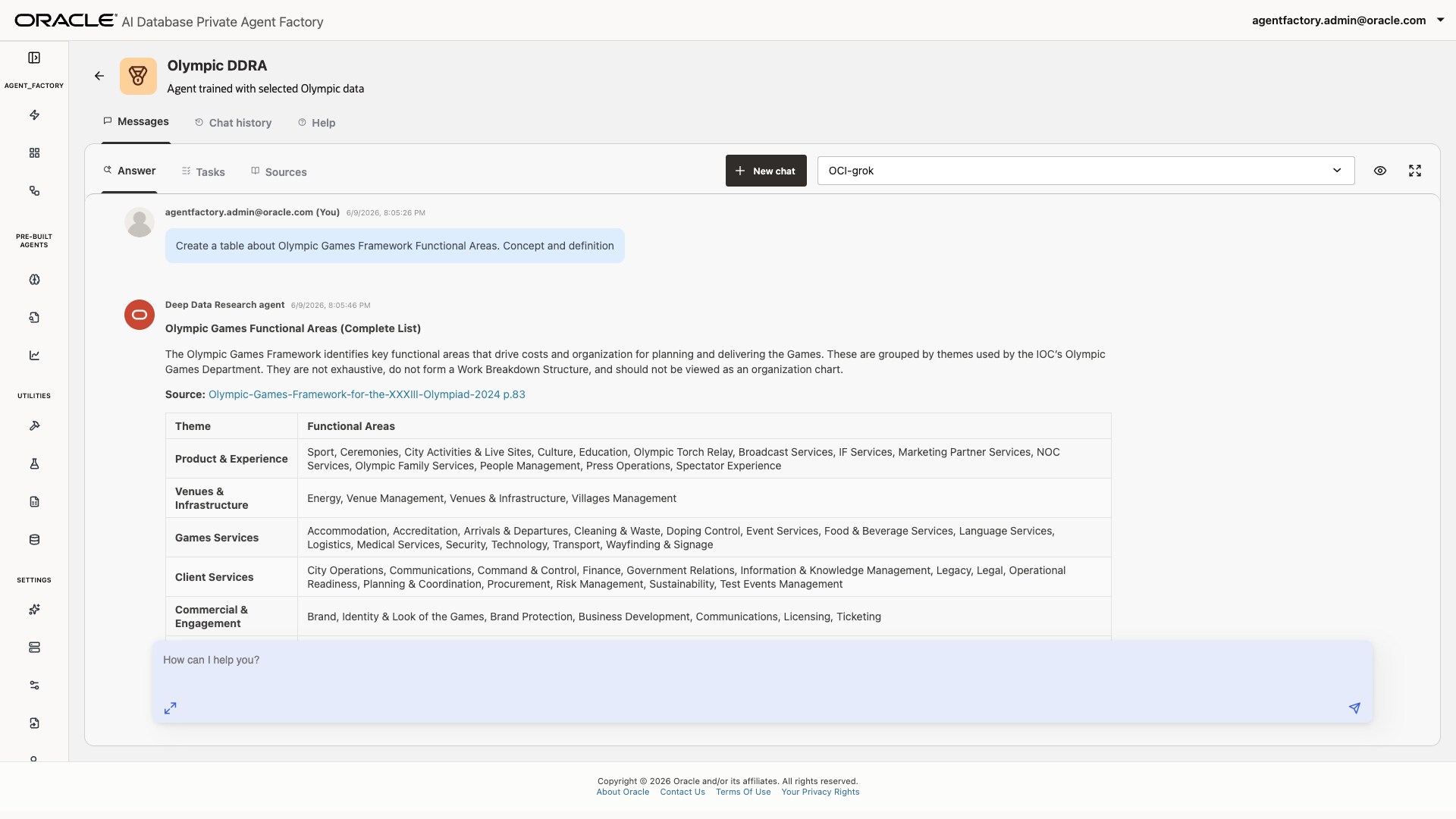Viewport: 1456px width, 819px height.
Task: Open the lightning bolt icon in sidebar
Action: pyautogui.click(x=34, y=115)
